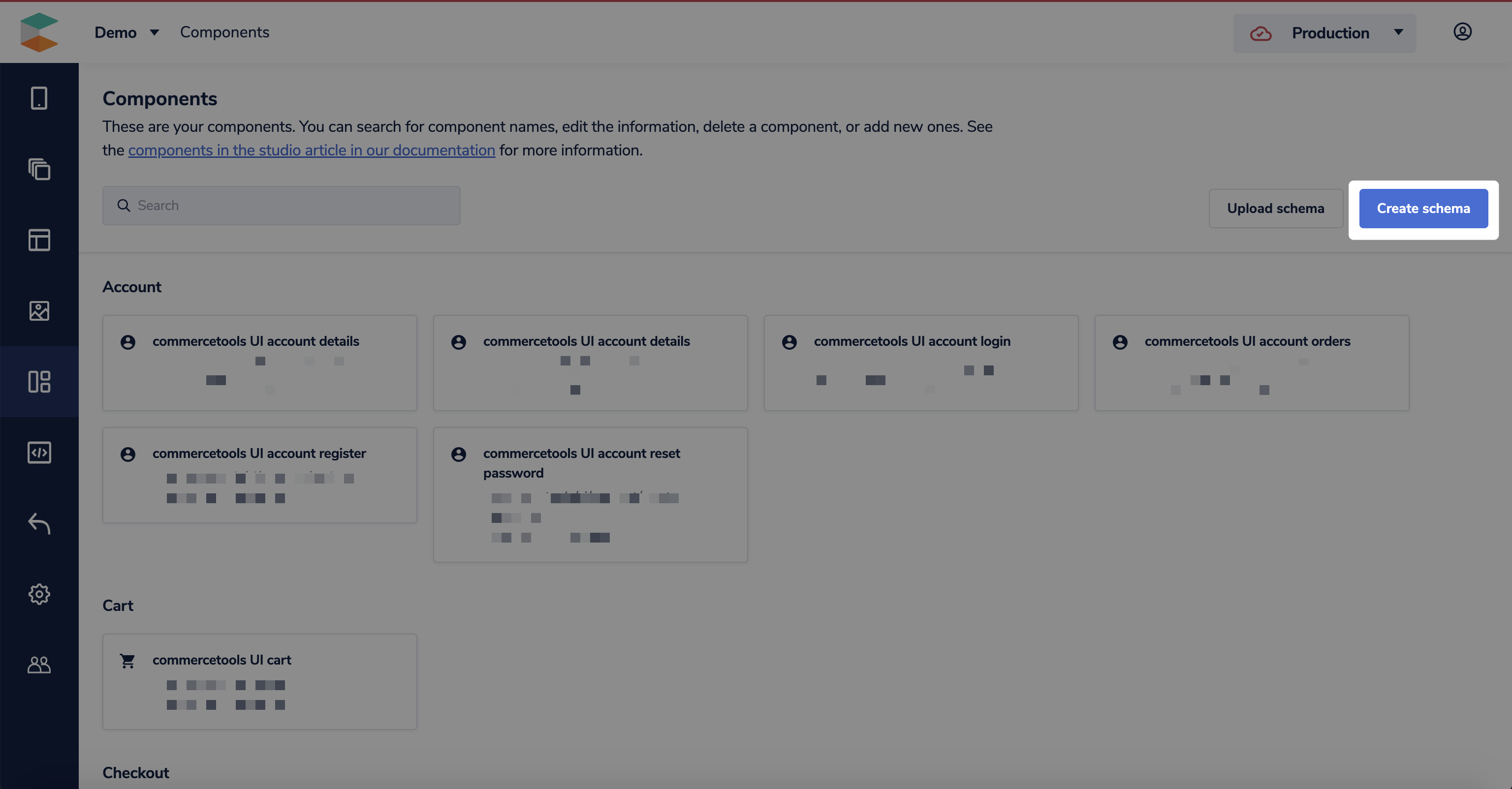Image resolution: width=1512 pixels, height=789 pixels.
Task: Open the developer code sidebar icon
Action: pos(39,452)
